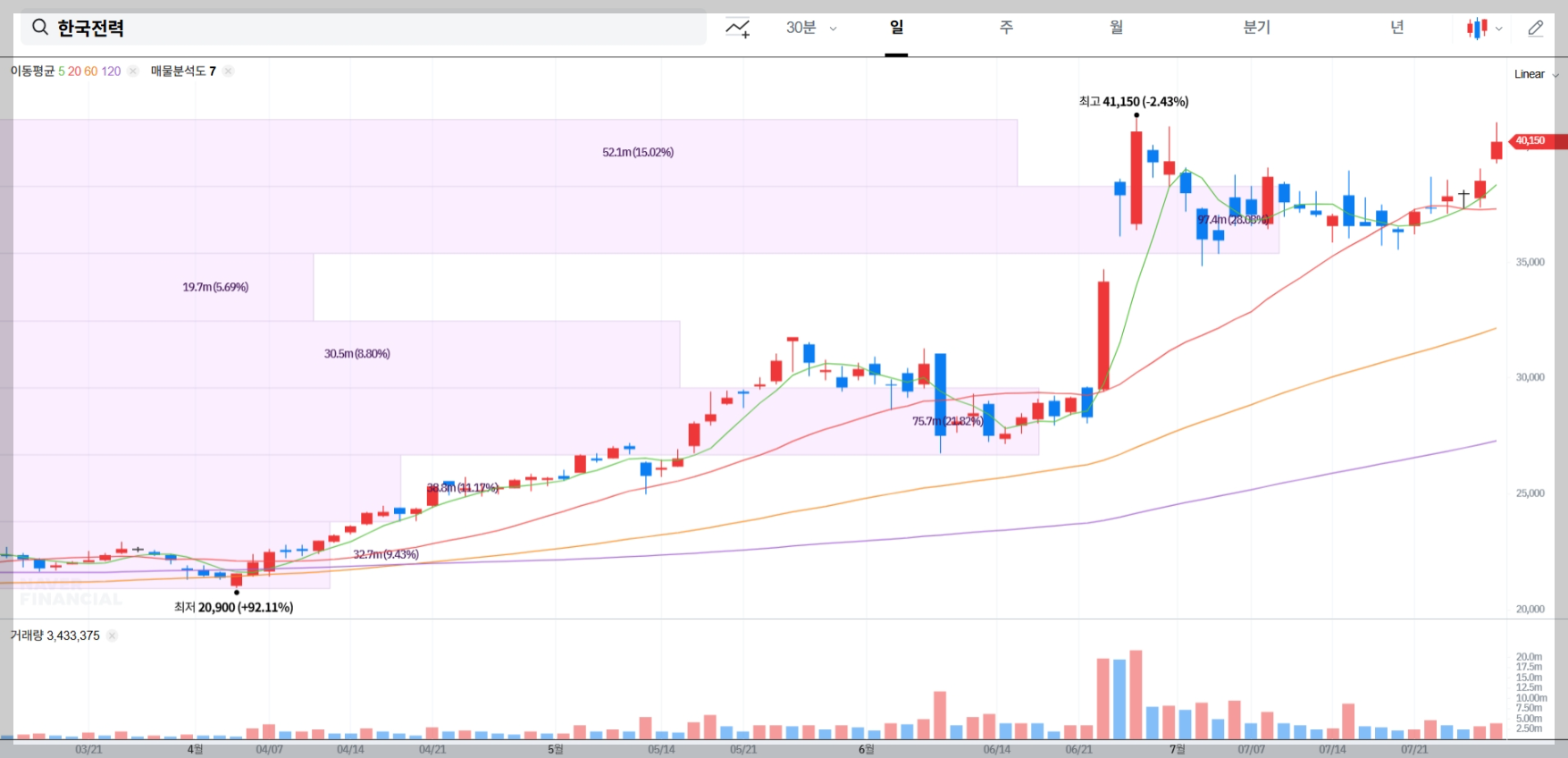Viewport: 1568px width, 758px height.
Task: Open the add indicator line-chart icon
Action: [x=737, y=29]
